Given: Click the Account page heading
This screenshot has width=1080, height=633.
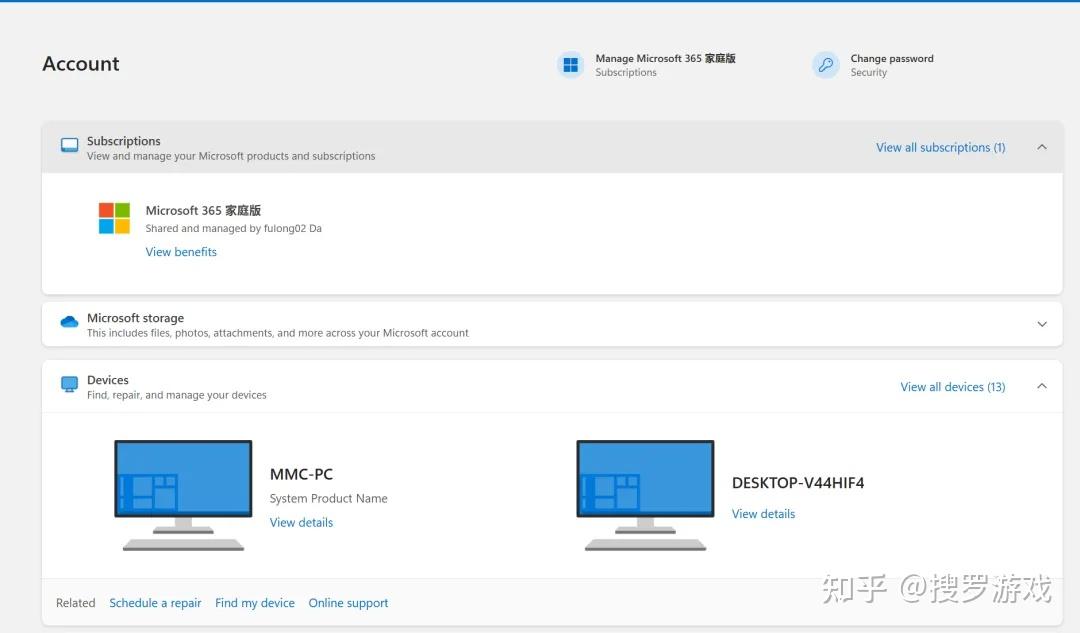Looking at the screenshot, I should point(81,63).
